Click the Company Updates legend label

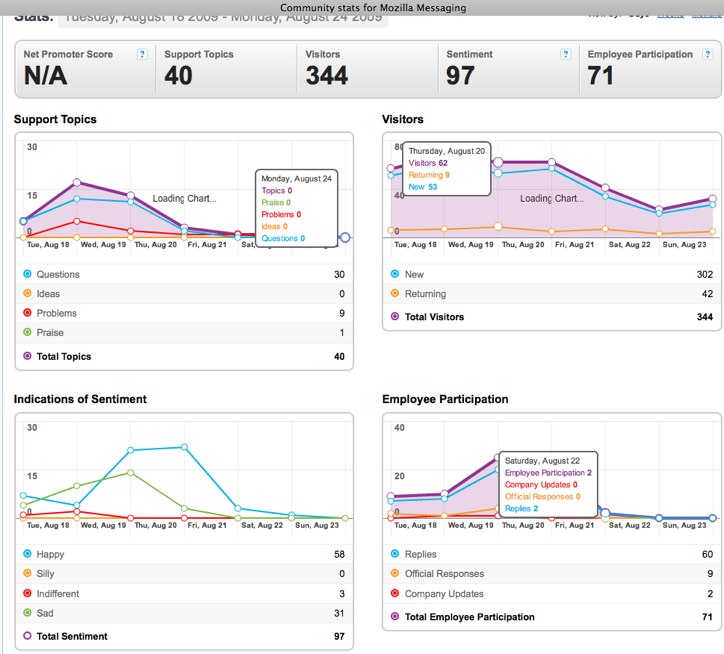[x=442, y=594]
